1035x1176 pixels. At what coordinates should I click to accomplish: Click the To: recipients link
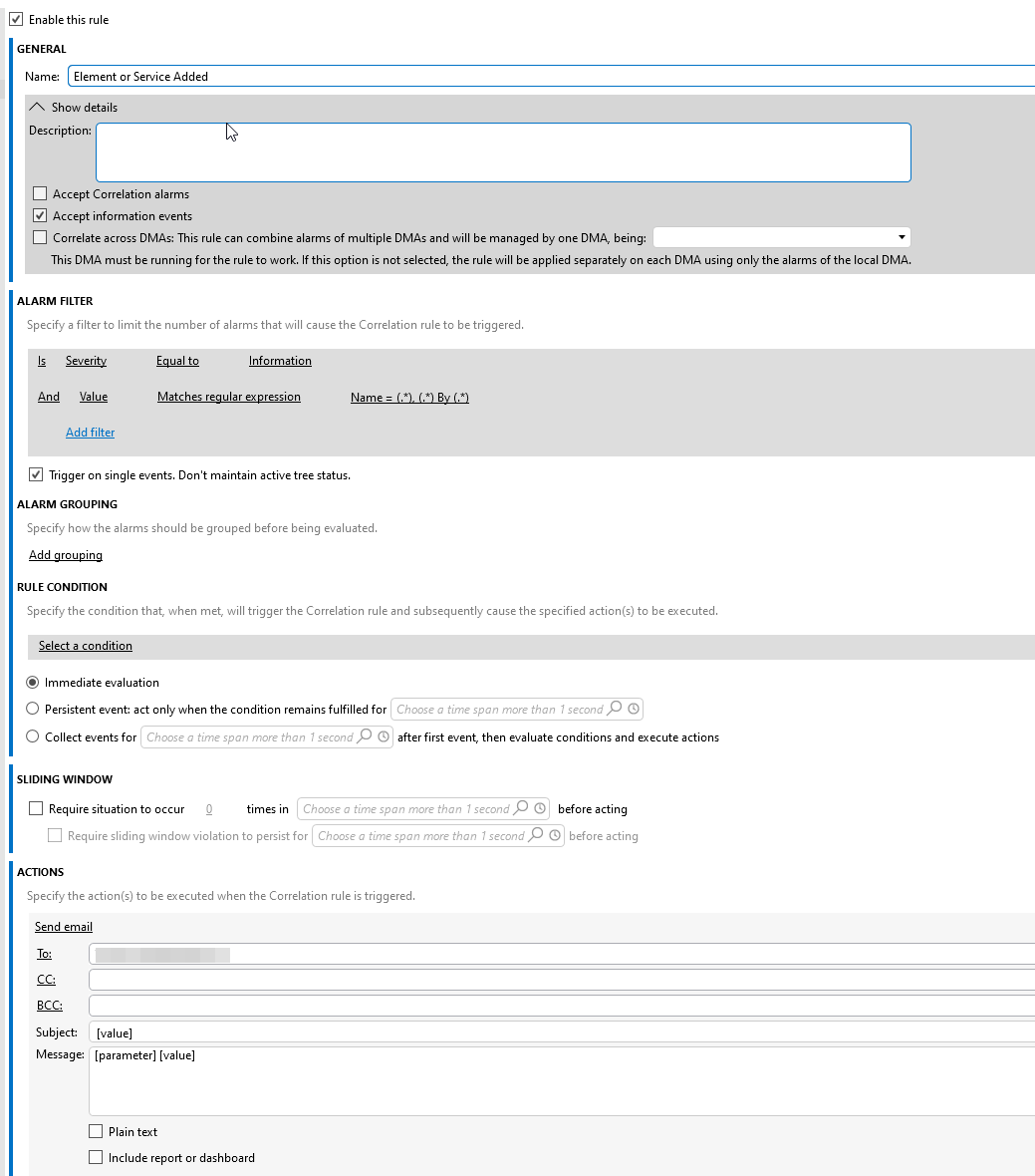click(44, 953)
